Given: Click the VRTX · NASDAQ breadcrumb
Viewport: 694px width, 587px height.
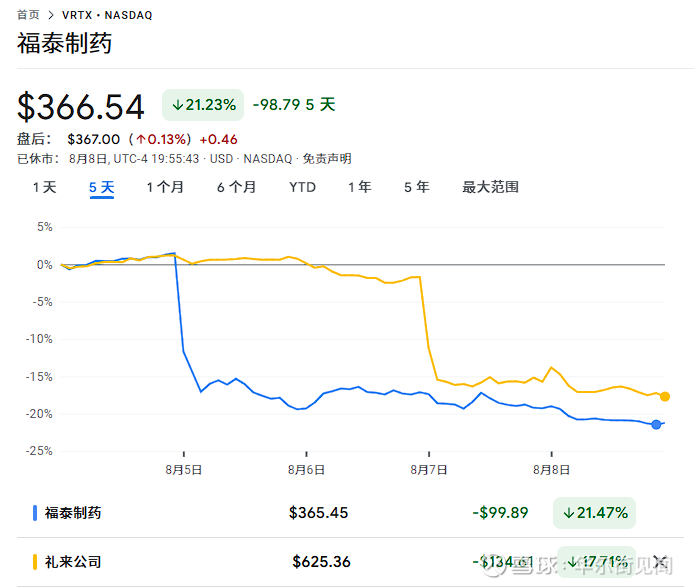Looking at the screenshot, I should pos(107,15).
